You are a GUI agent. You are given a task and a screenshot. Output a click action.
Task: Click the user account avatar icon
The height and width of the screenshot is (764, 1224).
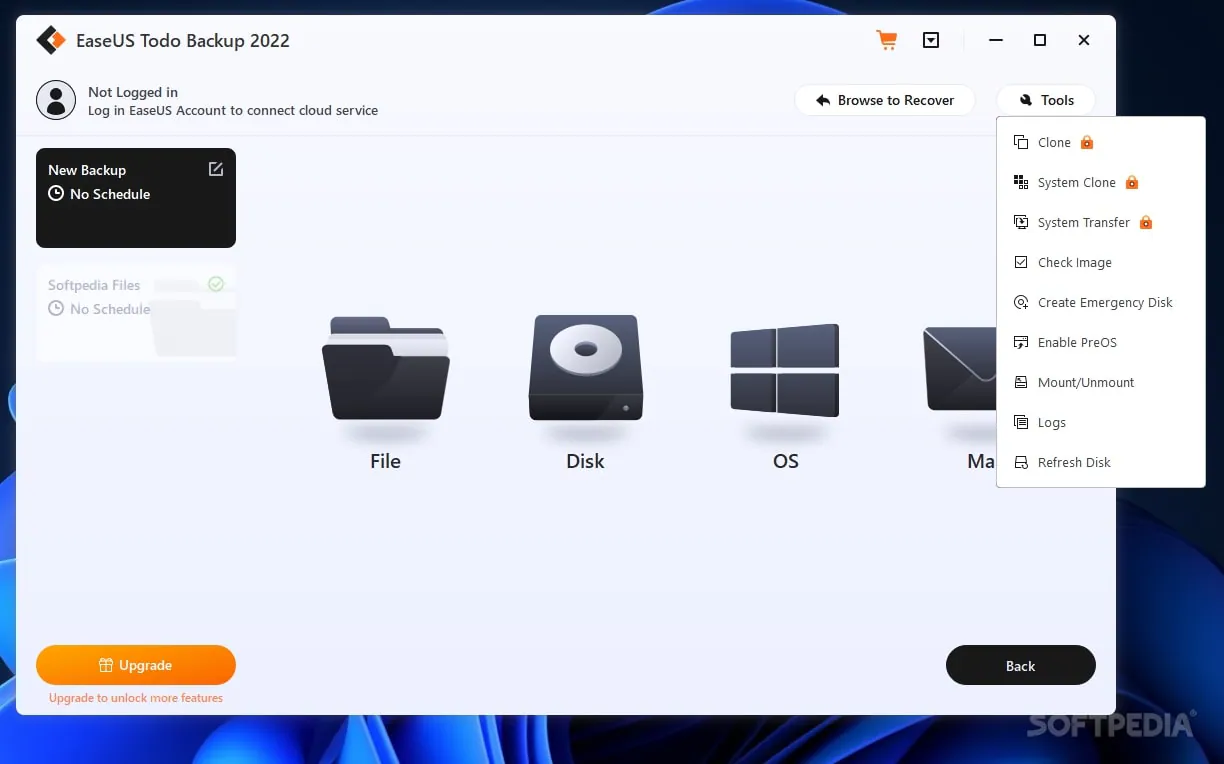(56, 100)
